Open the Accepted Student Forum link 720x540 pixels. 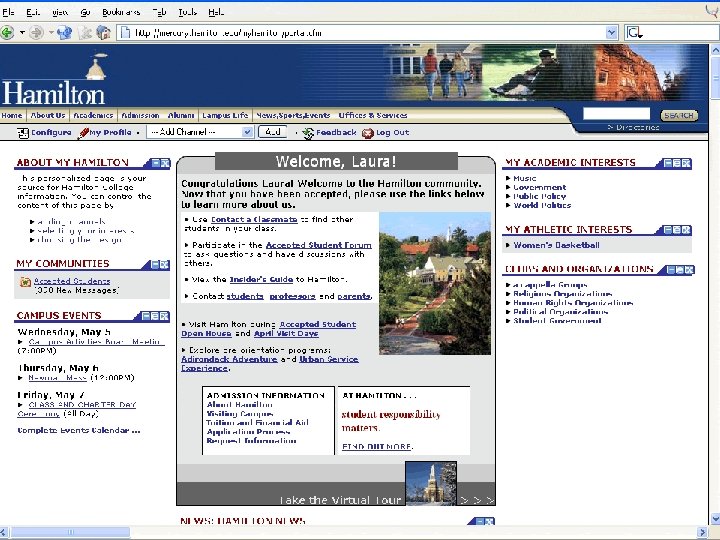pyautogui.click(x=319, y=245)
